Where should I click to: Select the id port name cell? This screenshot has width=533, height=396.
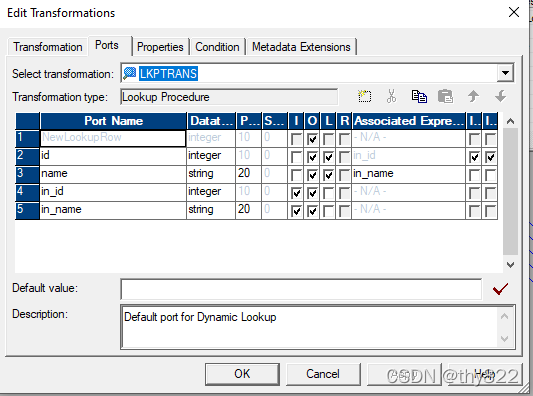113,156
